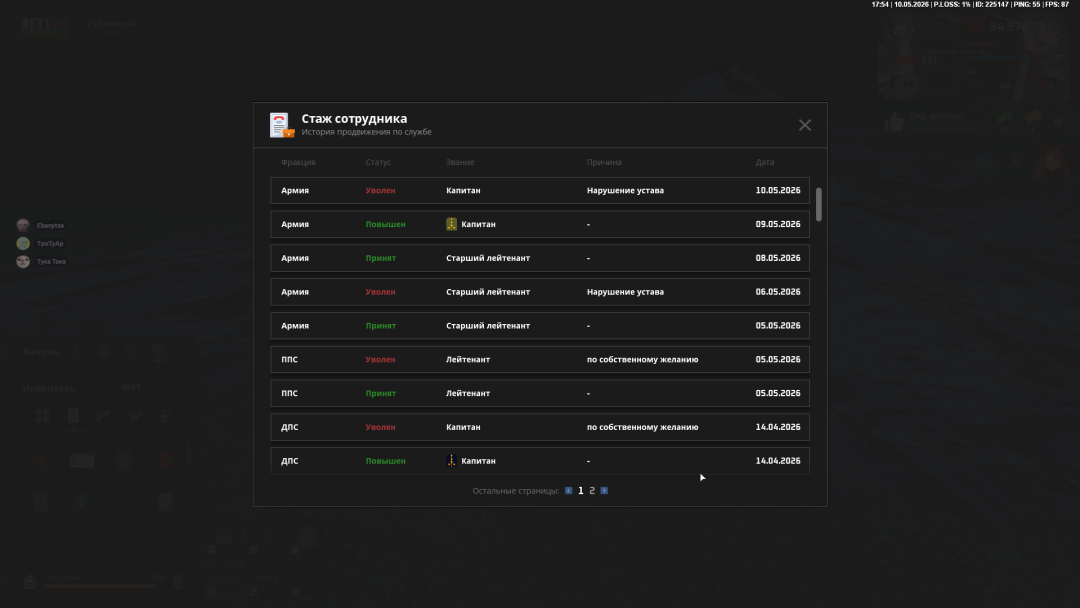Click the captain rank insignia in ДПС Повышен row

point(451,461)
